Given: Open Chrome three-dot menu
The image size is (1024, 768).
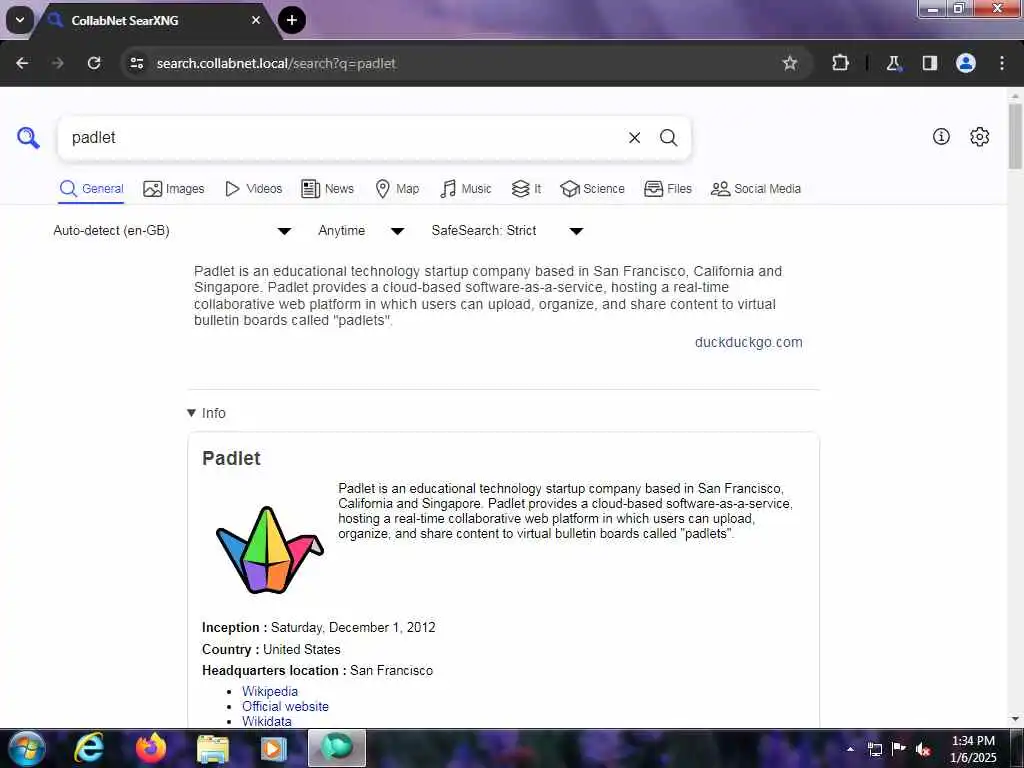Looking at the screenshot, I should 1002,63.
